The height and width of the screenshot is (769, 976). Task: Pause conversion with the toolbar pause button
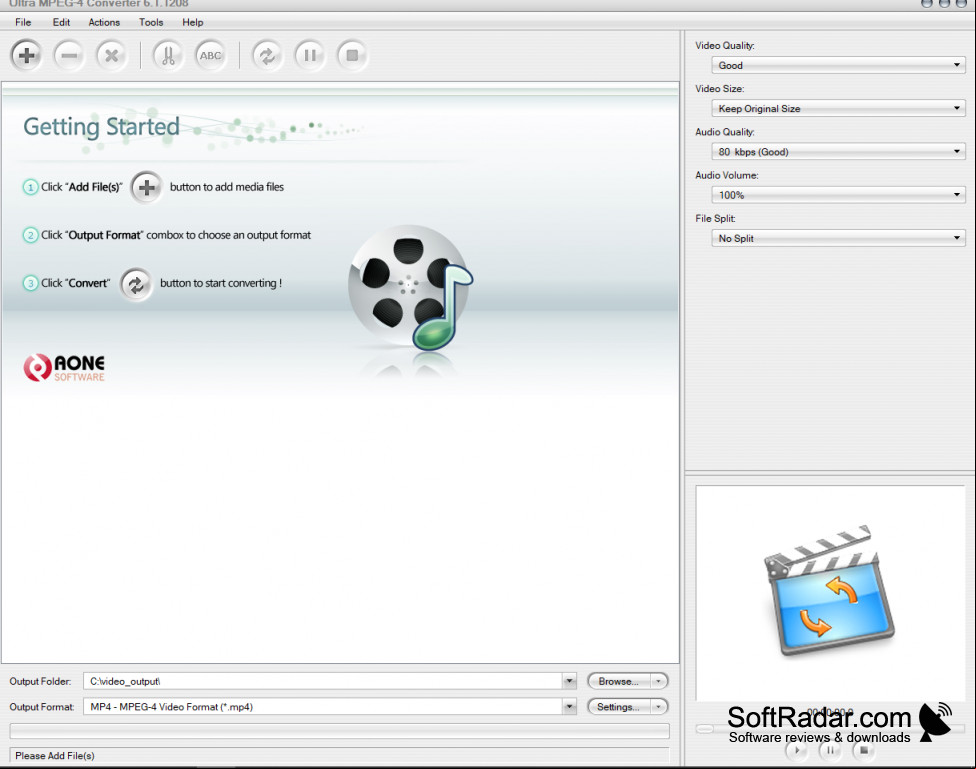pos(310,55)
